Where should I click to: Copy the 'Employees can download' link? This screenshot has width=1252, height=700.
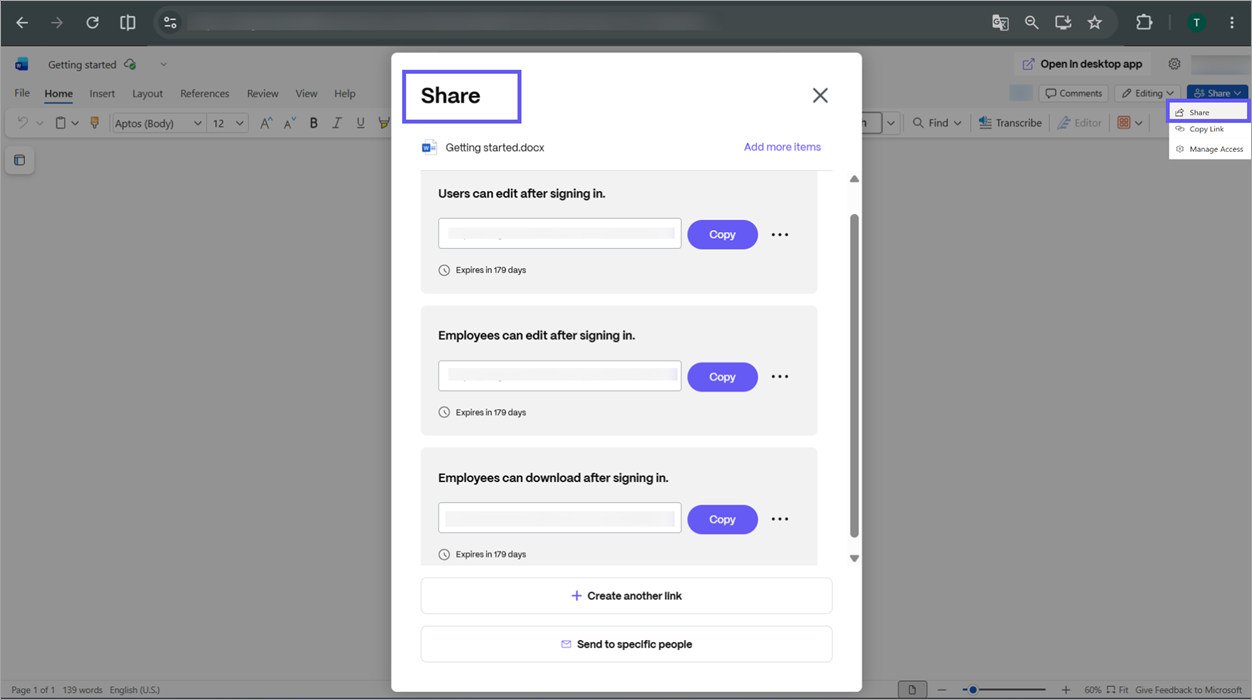[x=722, y=519]
